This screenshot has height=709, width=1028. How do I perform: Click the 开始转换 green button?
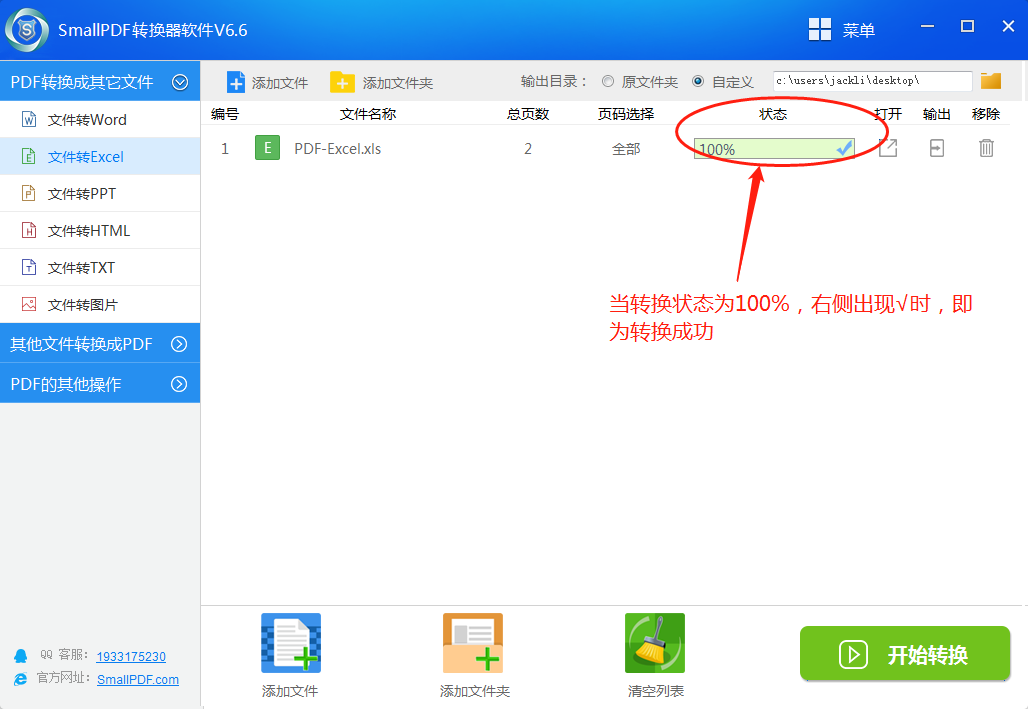coord(905,654)
